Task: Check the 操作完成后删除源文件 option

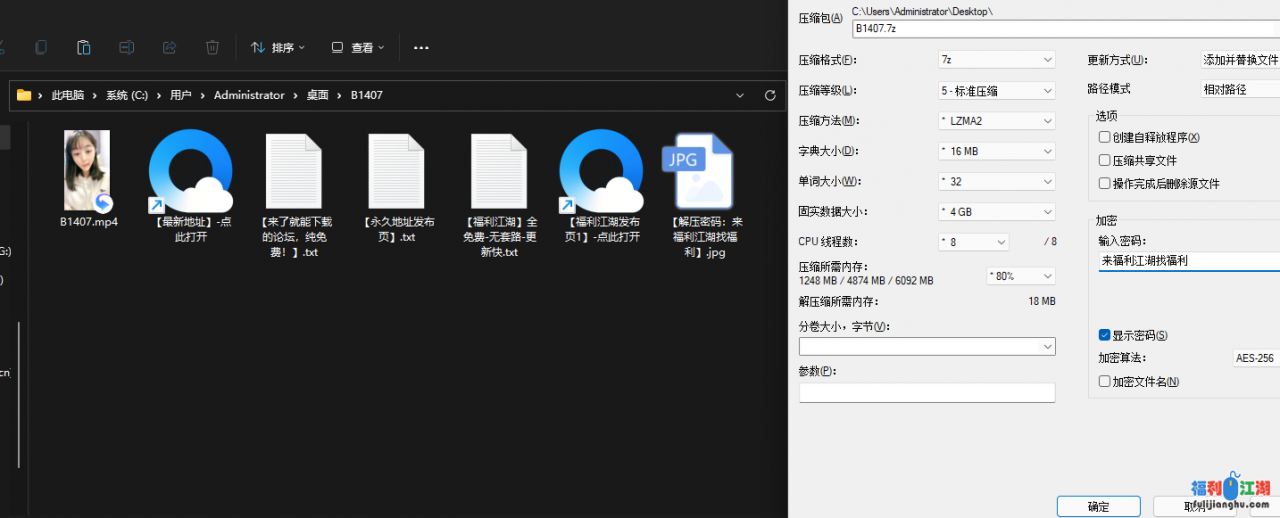Action: 1104,183
